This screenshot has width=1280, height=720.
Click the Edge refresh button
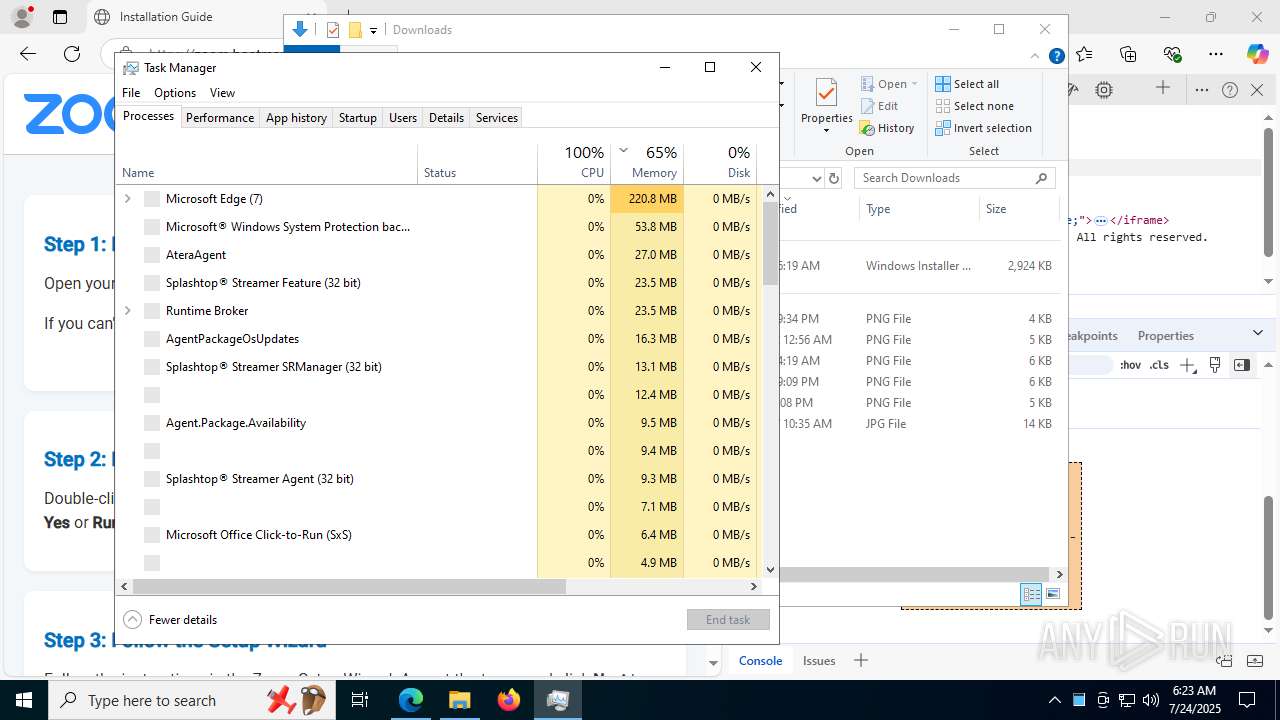click(x=71, y=54)
